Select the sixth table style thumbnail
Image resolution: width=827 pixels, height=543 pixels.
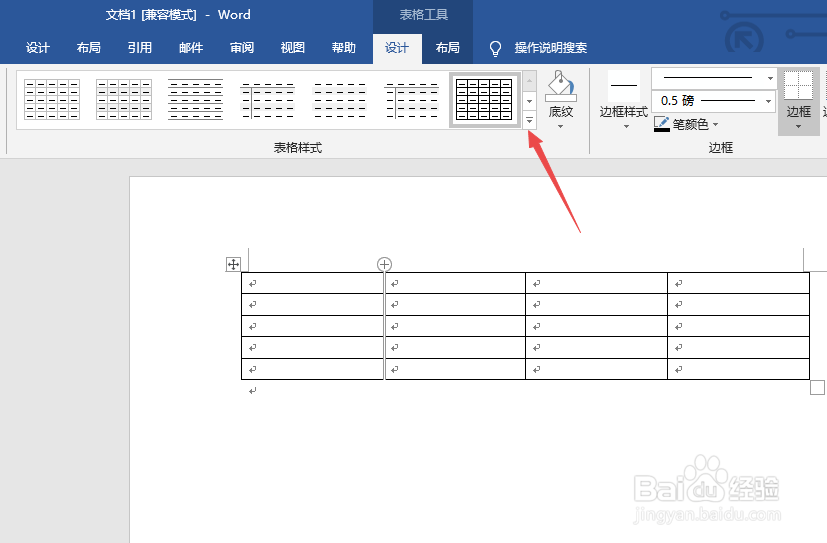(412, 99)
